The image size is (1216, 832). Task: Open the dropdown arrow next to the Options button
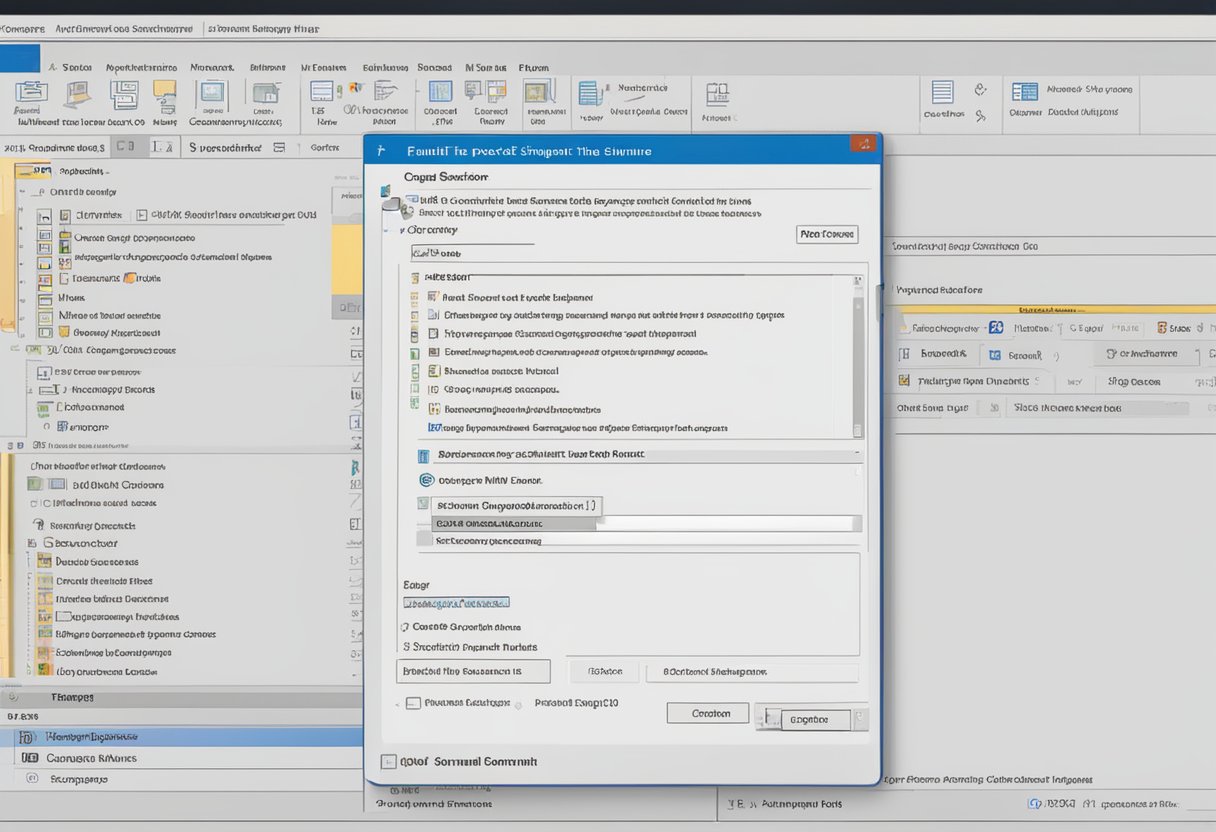coord(858,718)
